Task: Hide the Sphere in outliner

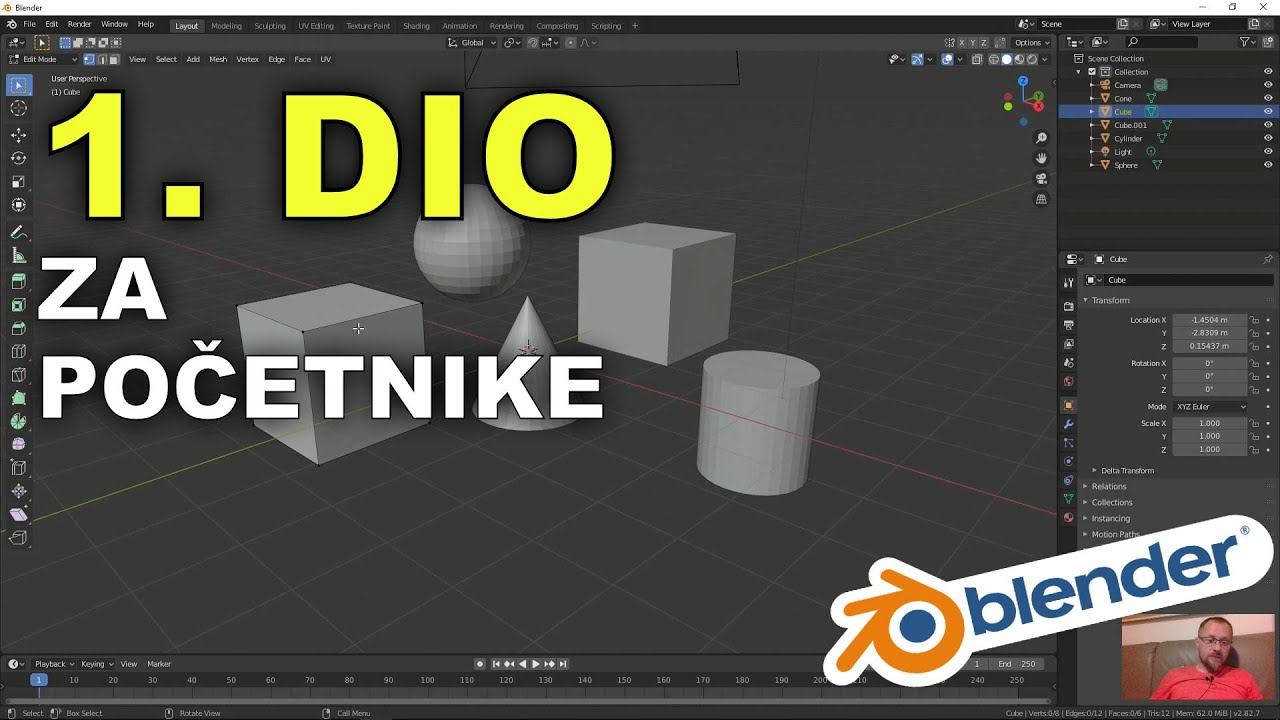Action: (1268, 165)
